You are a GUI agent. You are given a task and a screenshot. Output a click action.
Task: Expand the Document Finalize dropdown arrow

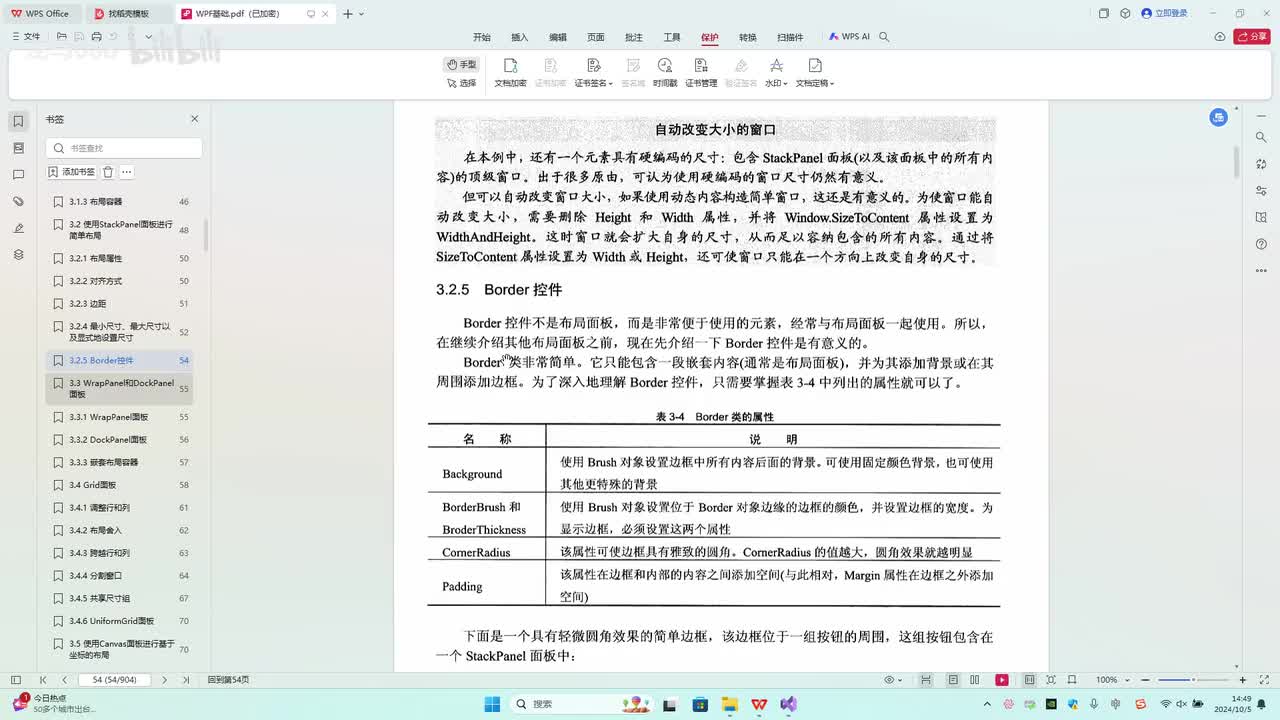click(x=831, y=84)
